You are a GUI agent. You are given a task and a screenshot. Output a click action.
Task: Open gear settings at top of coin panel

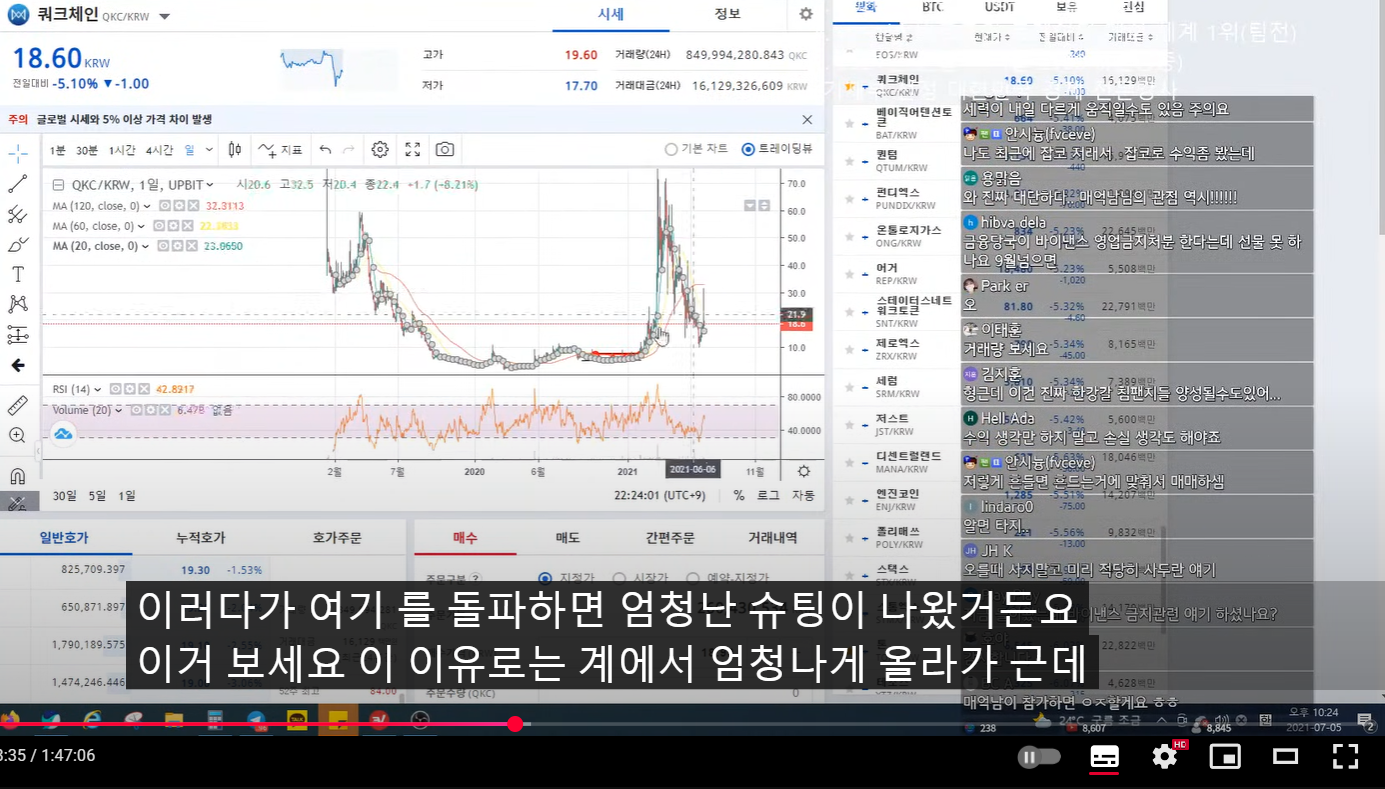(806, 14)
